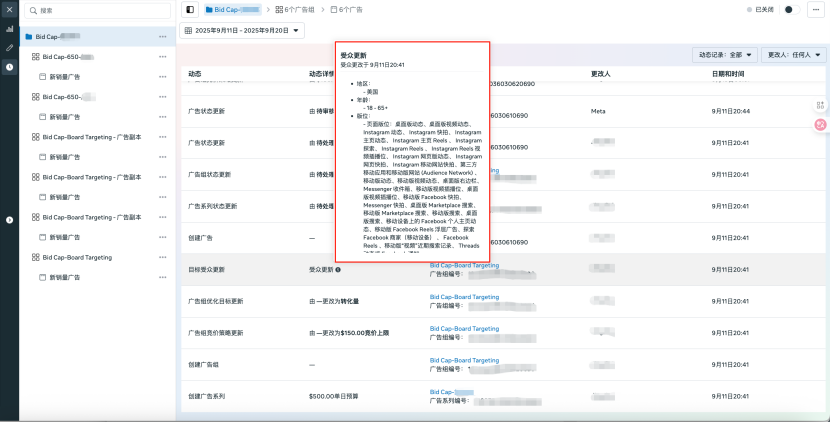Open the Bid Cap campaign link in 创建广告系列 row
Screen dimensions: 830x422
[x=452, y=392]
